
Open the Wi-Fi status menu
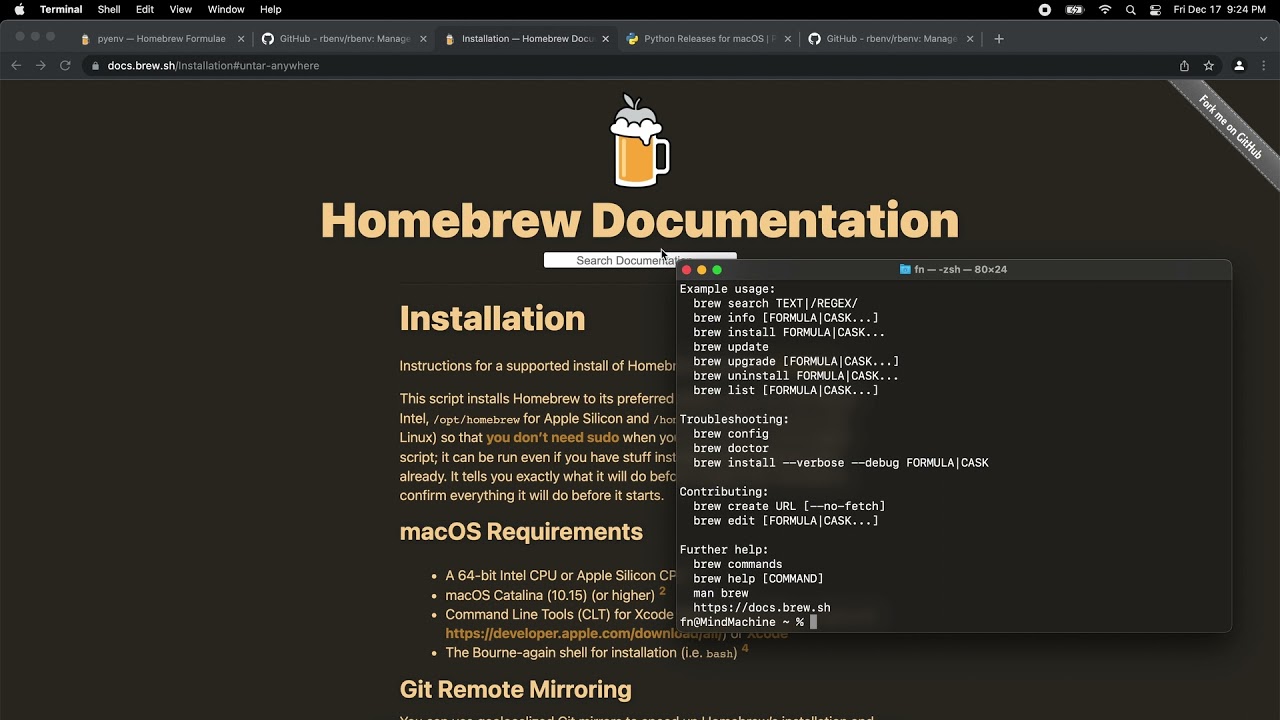pyautogui.click(x=1105, y=9)
